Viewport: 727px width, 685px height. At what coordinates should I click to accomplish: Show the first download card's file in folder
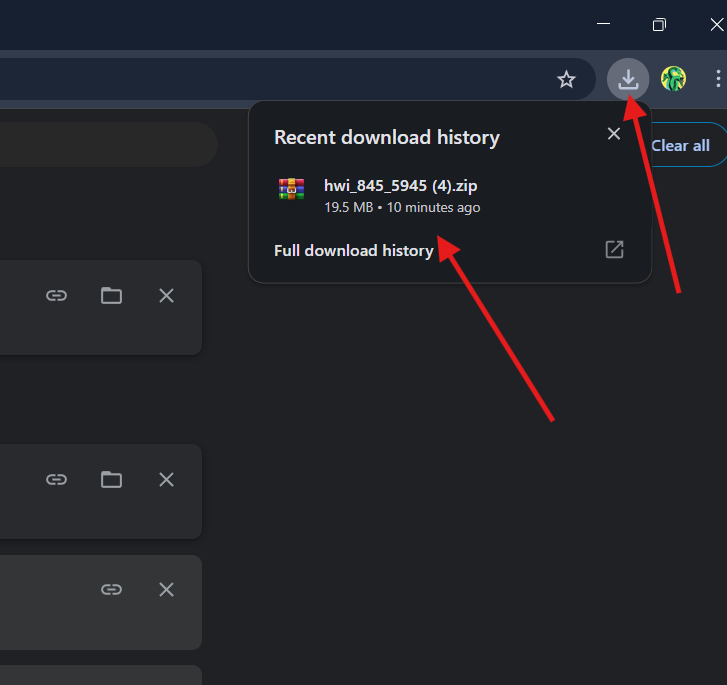coord(111,295)
